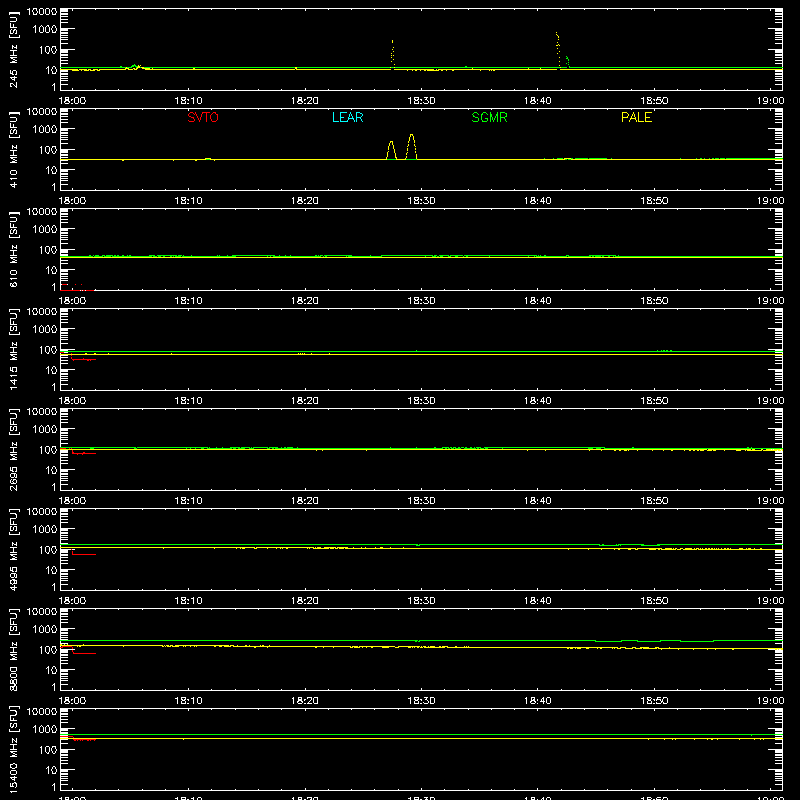Select the 610 MHz [SFU] axis title
This screenshot has height=800, width=800.
[13, 249]
